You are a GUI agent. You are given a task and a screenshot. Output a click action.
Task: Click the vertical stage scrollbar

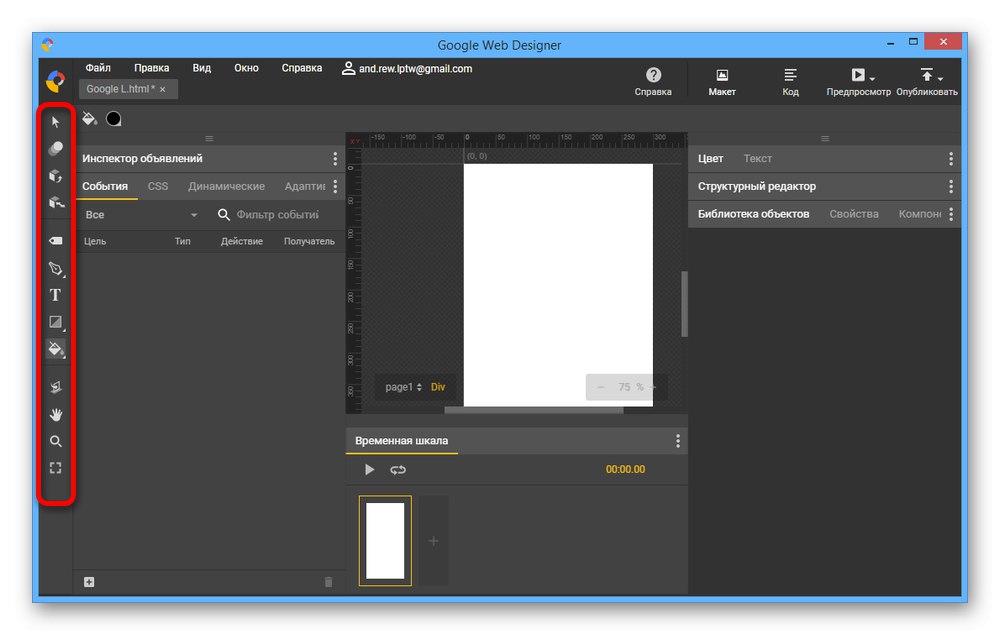(684, 303)
